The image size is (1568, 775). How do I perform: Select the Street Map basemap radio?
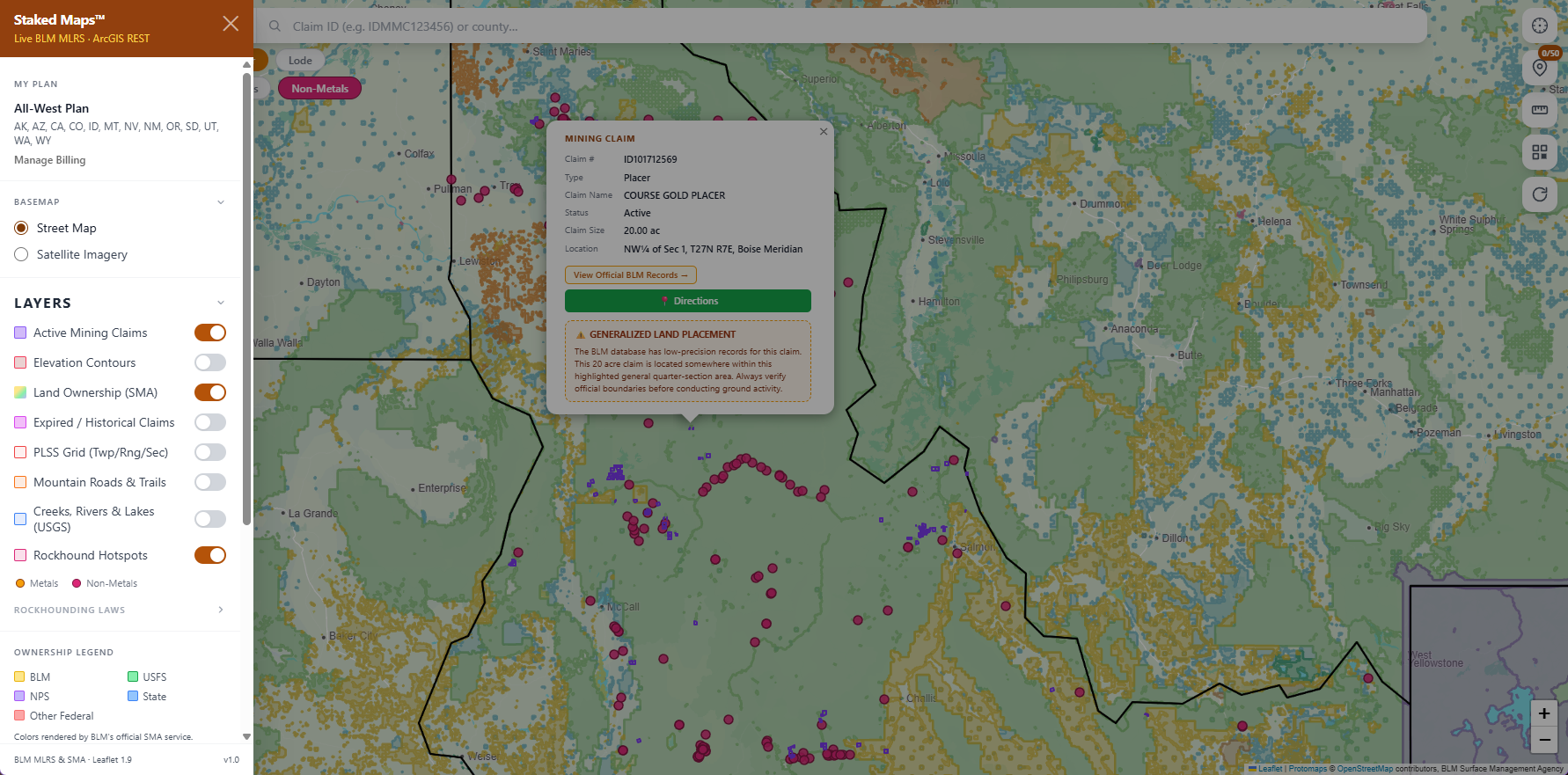click(21, 228)
